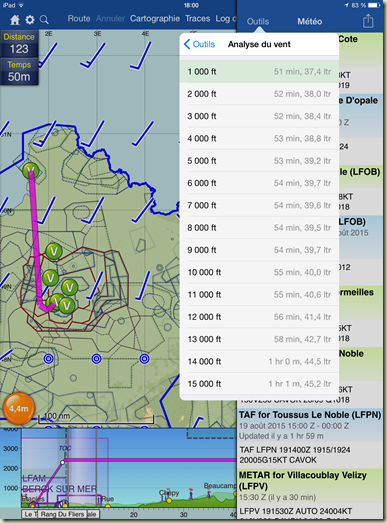Go back using the Outils chevron button

[x=199, y=44]
